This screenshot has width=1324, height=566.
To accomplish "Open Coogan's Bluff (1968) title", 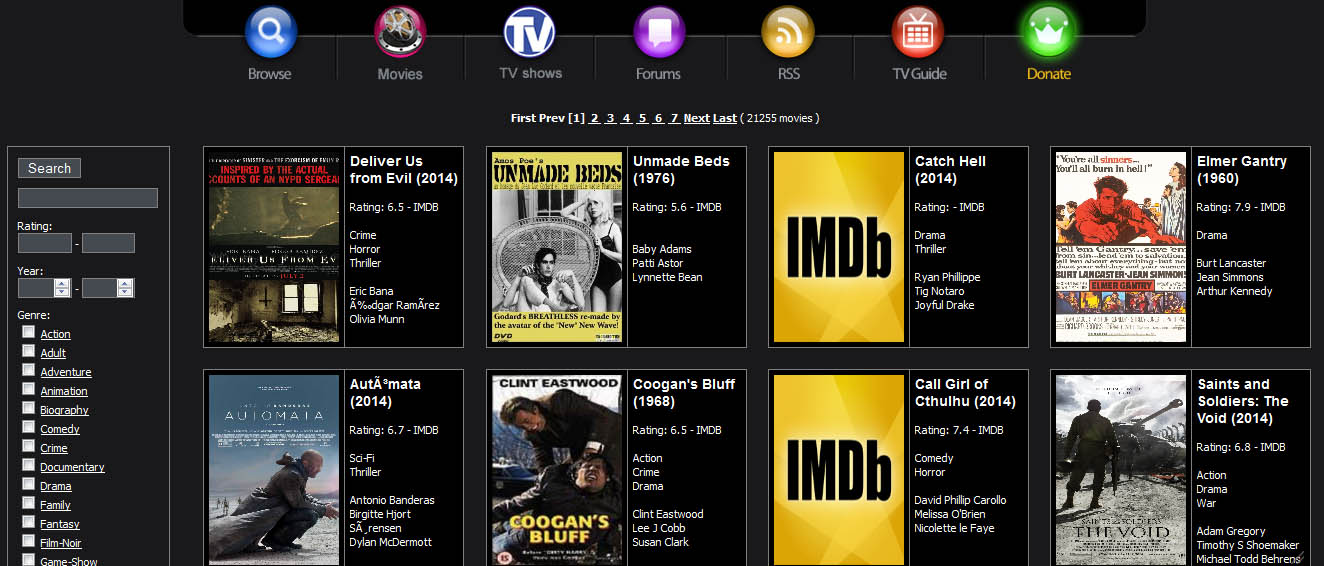I will (x=684, y=393).
